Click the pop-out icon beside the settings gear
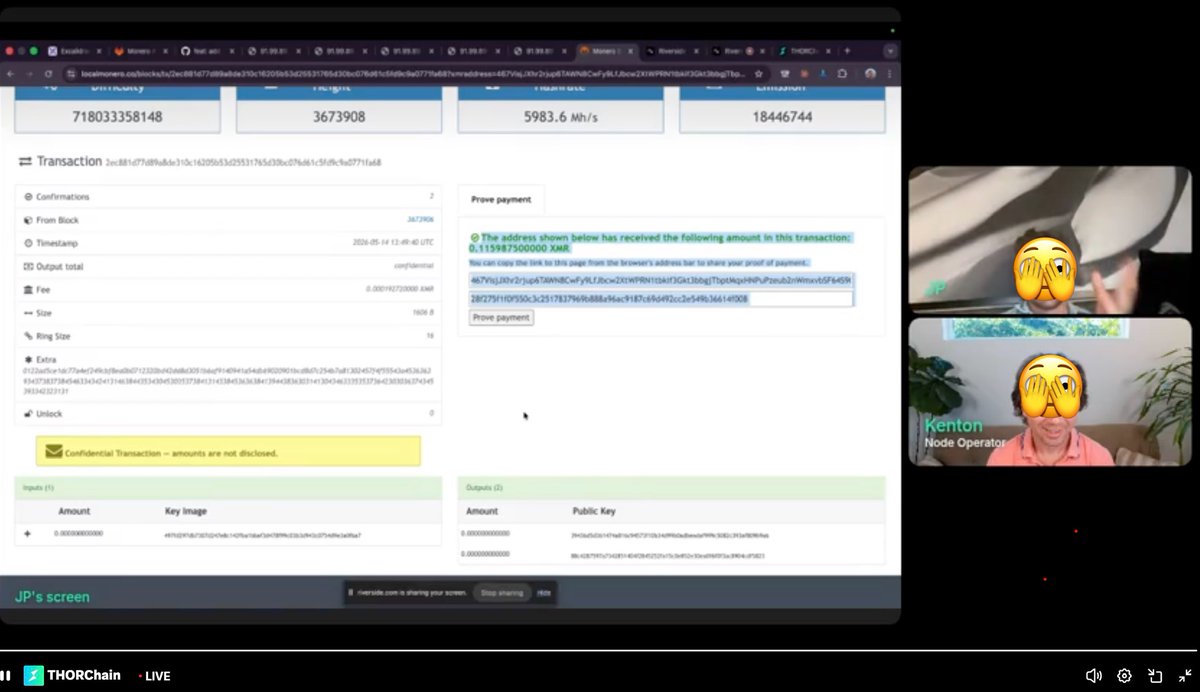Image resolution: width=1200 pixels, height=692 pixels. coord(1155,676)
